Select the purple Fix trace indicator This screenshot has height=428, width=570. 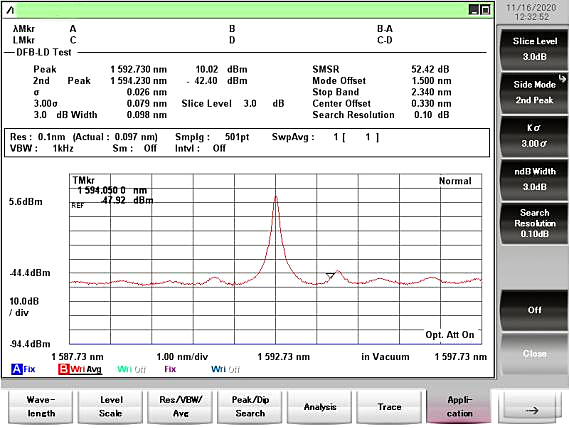tap(170, 369)
